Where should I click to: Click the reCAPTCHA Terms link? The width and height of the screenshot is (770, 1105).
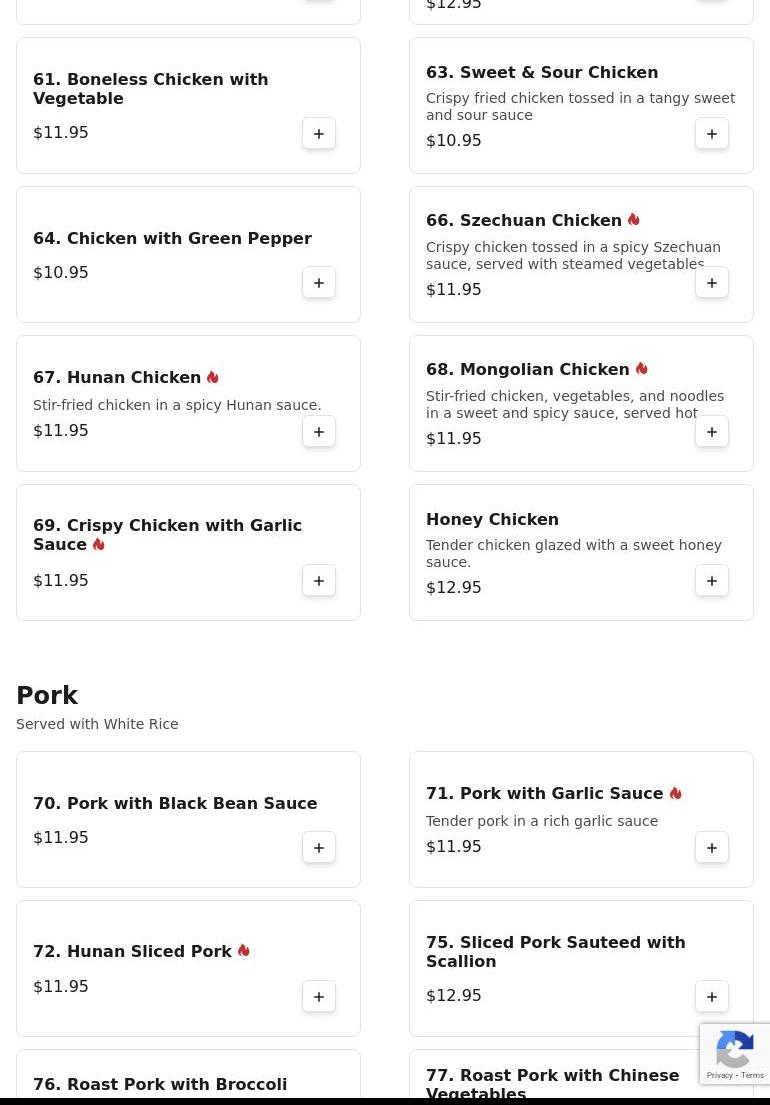coord(752,1075)
